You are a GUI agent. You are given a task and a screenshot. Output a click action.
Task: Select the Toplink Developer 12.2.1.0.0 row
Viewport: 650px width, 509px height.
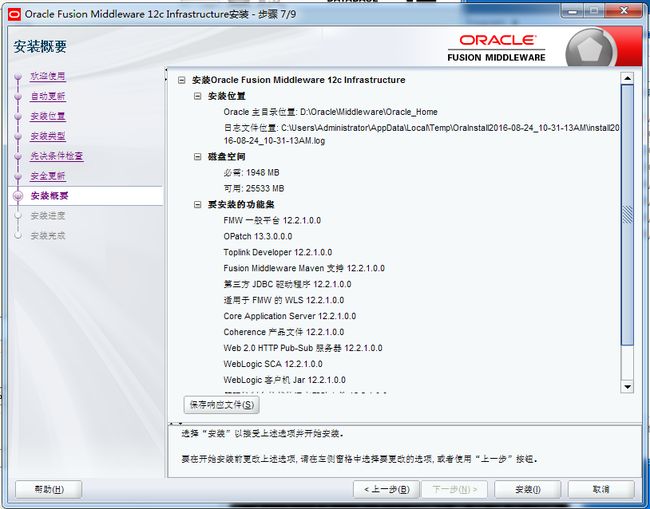click(278, 252)
